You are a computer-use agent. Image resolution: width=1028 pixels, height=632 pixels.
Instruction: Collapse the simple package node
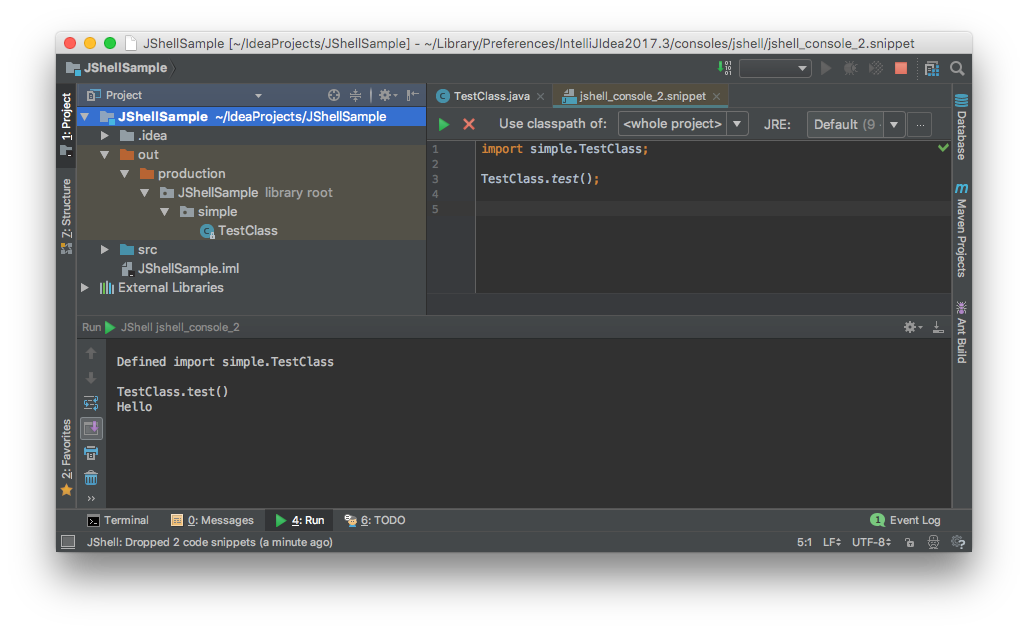pos(165,212)
